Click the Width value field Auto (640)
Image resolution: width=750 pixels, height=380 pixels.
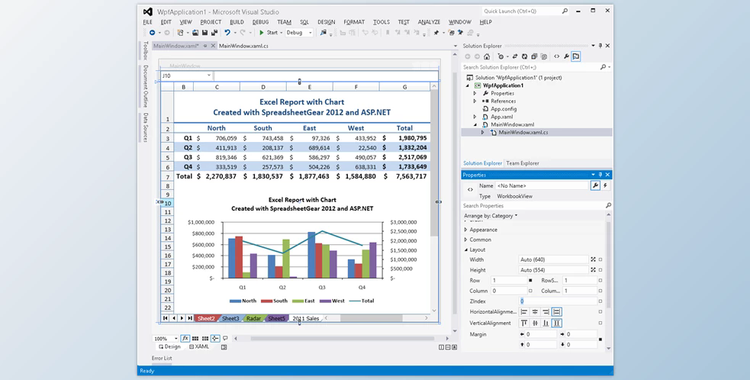pyautogui.click(x=553, y=259)
